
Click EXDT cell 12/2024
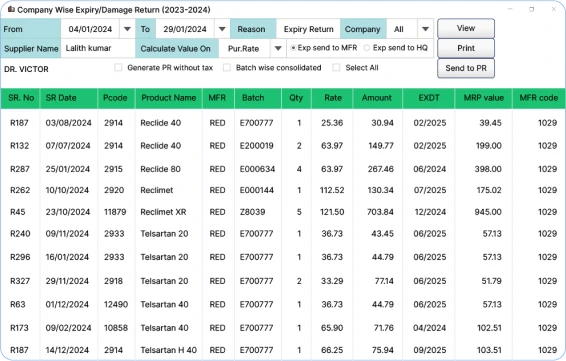430,212
